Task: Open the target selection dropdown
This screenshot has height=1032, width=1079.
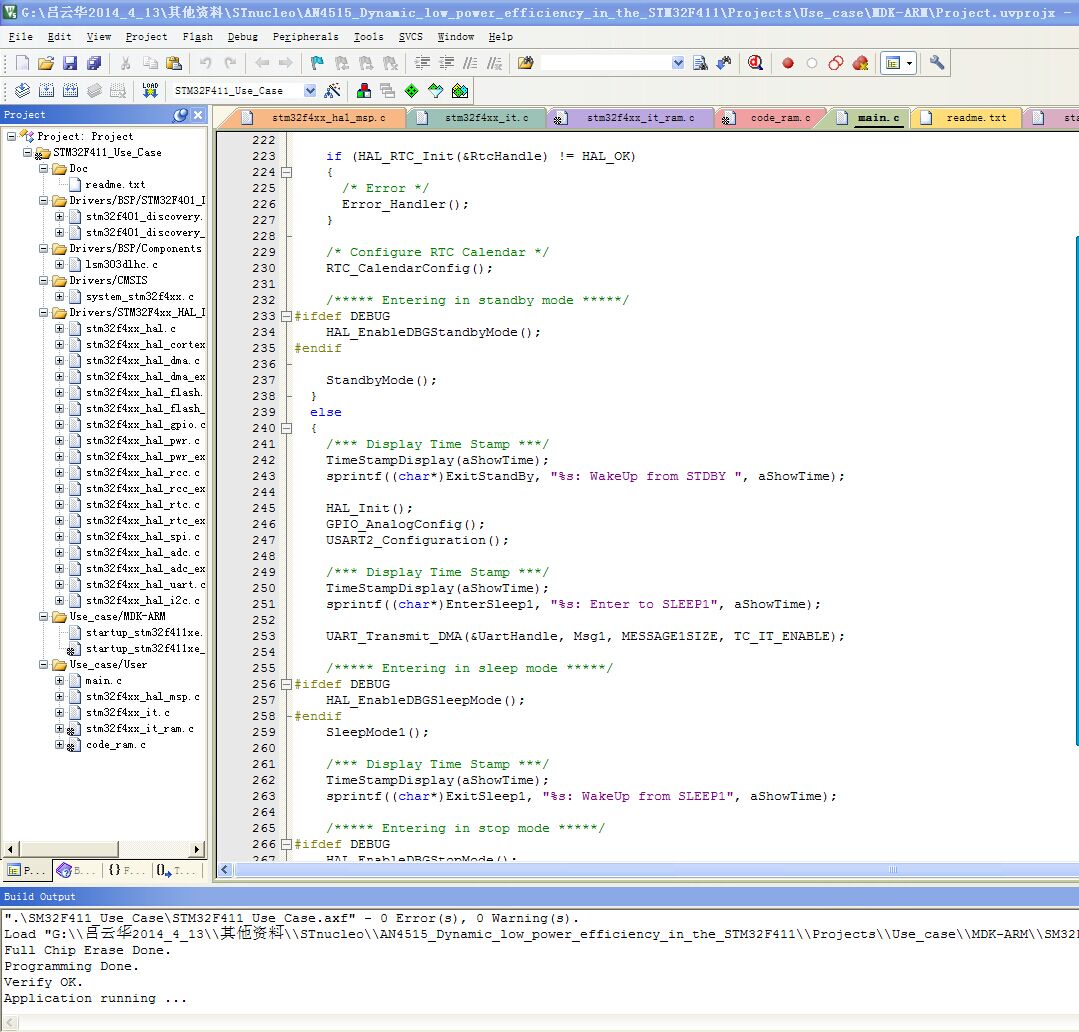Action: [x=310, y=91]
